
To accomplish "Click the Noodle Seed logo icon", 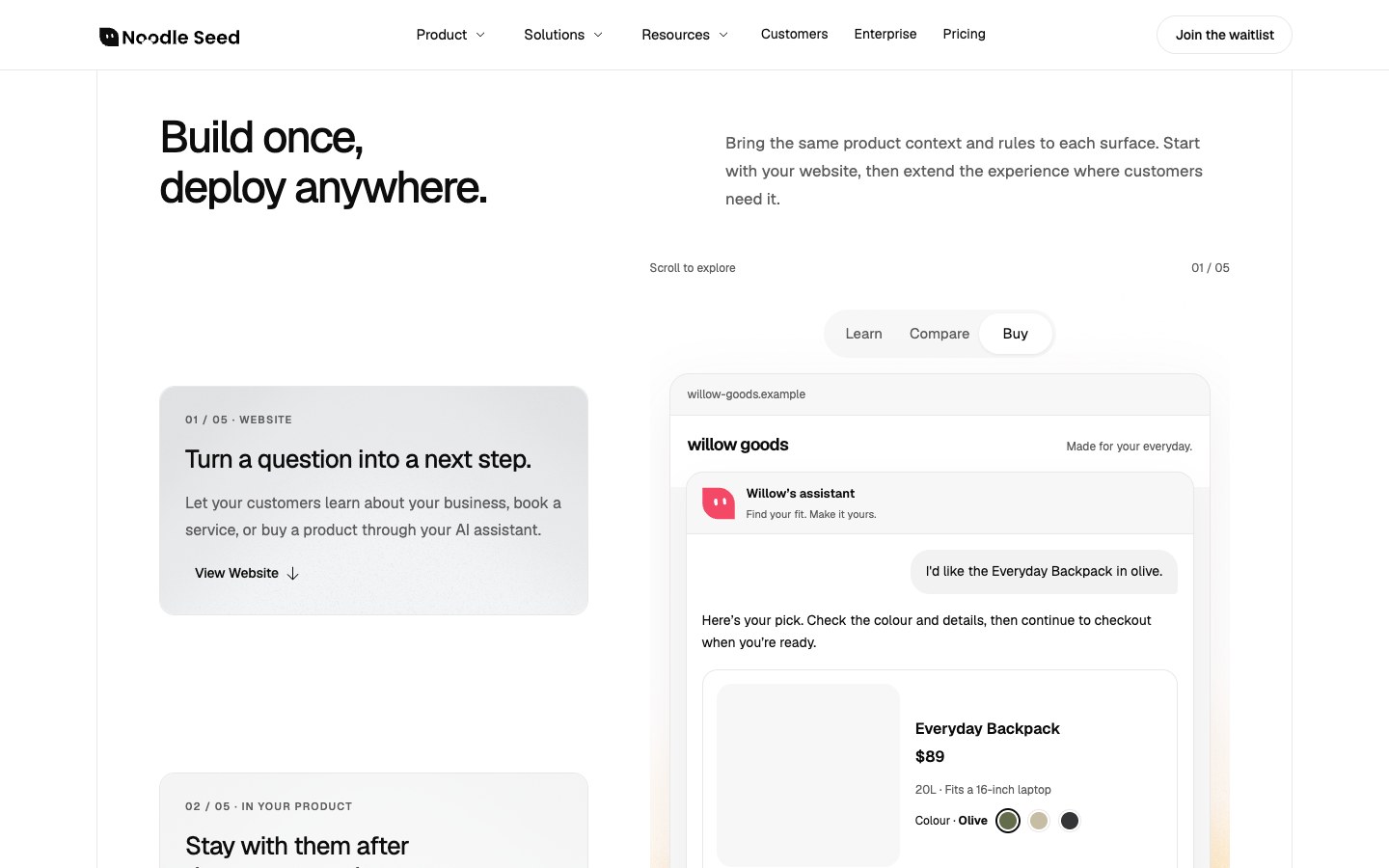I will [x=109, y=37].
